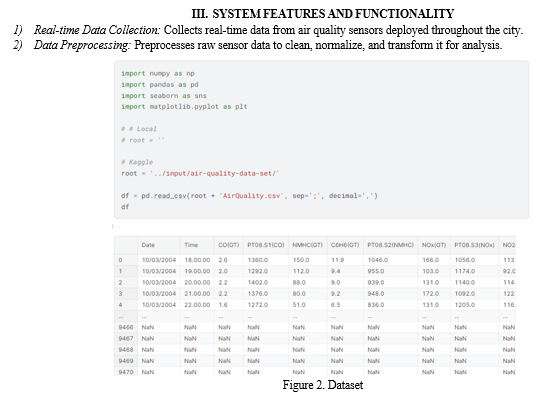Click the 'Date' column header
Screen dimensions: 552x409
click(x=148, y=245)
